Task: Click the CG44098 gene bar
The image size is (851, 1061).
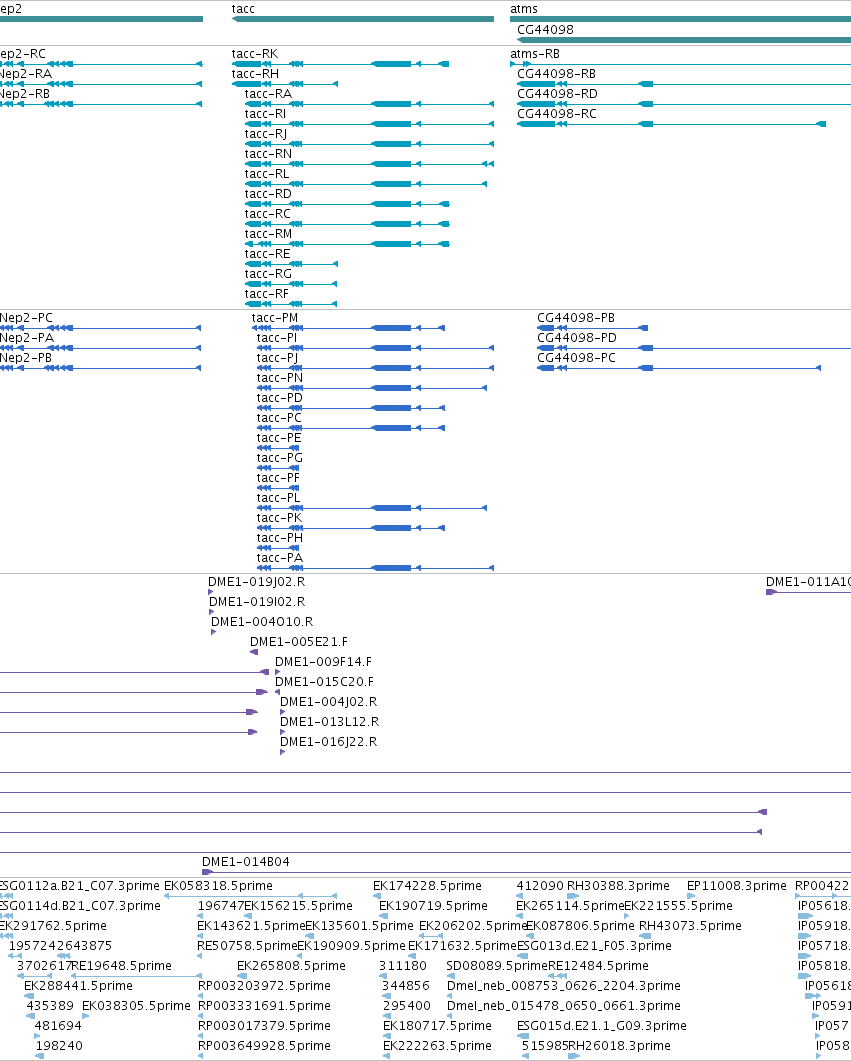Action: coord(684,40)
